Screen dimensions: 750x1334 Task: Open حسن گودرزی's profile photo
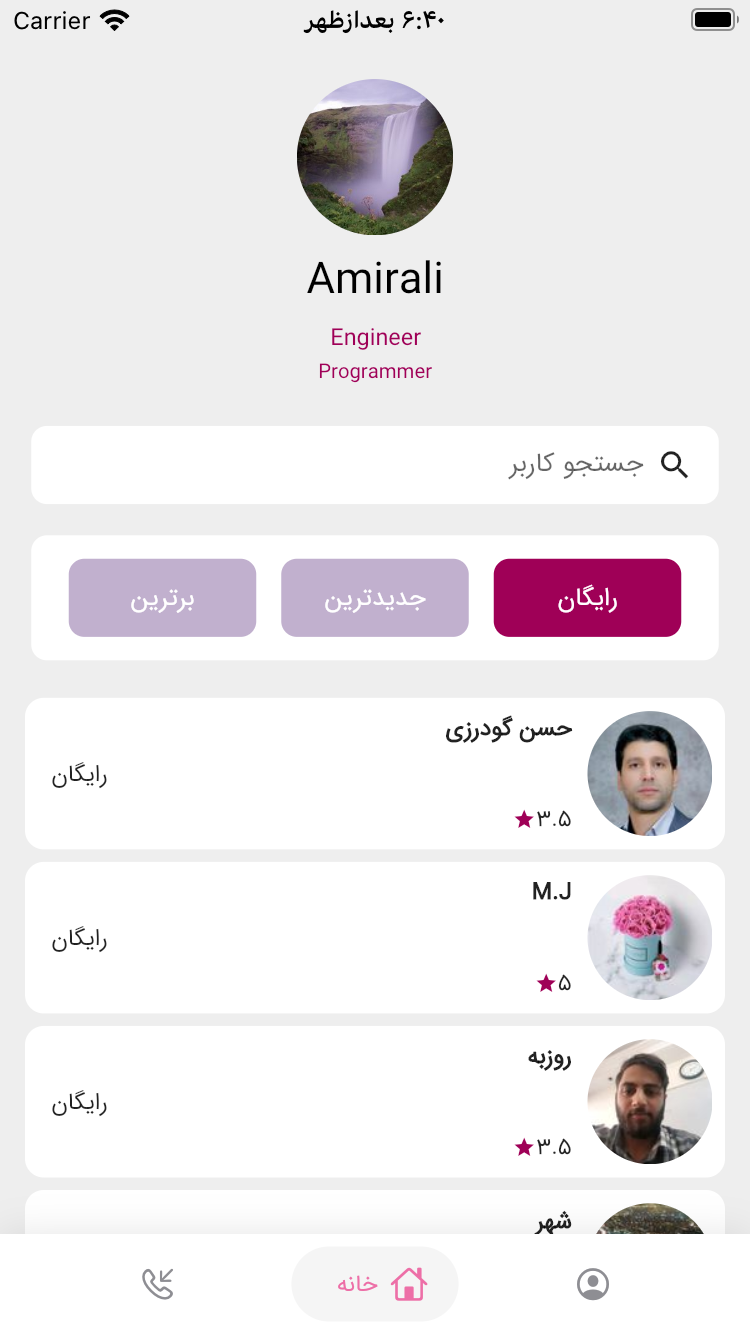pos(649,773)
